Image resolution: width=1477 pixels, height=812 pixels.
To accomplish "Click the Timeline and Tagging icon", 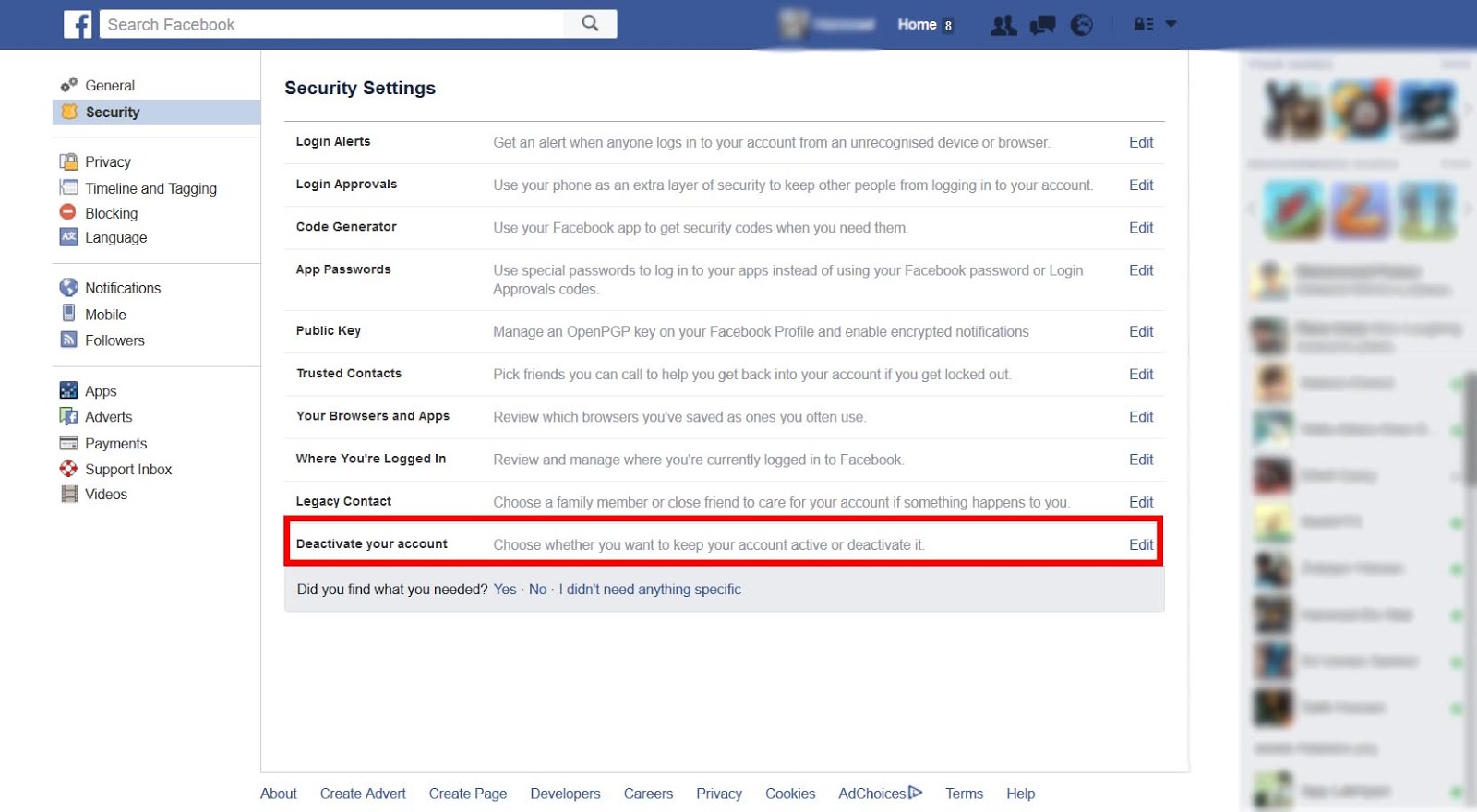I will point(69,187).
